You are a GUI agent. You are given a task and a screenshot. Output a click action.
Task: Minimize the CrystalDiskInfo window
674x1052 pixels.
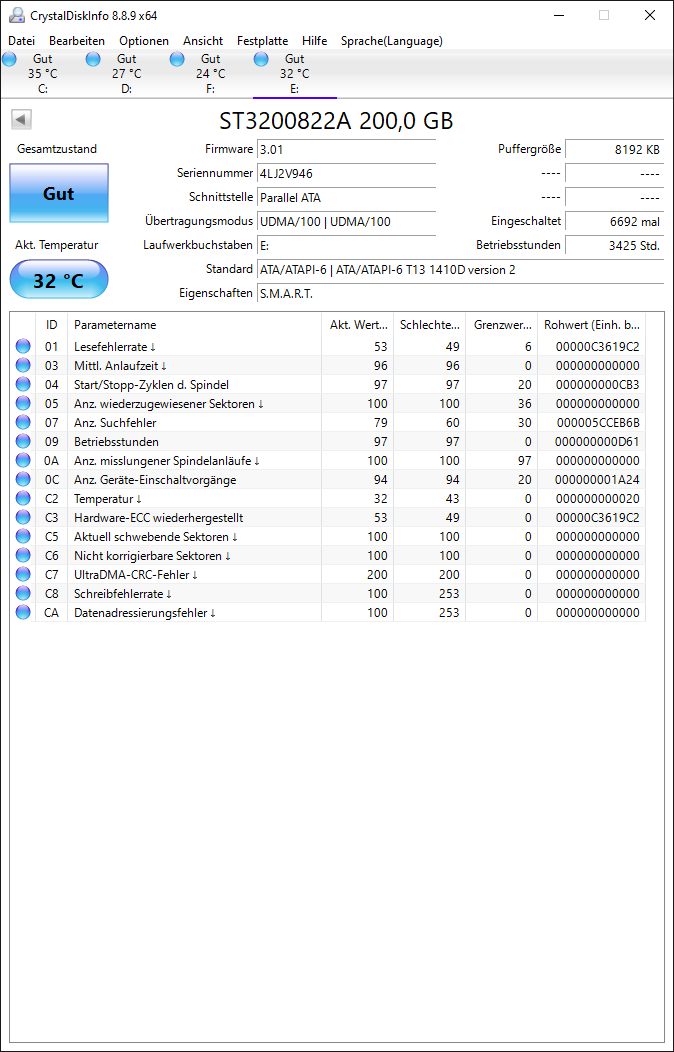[x=558, y=15]
